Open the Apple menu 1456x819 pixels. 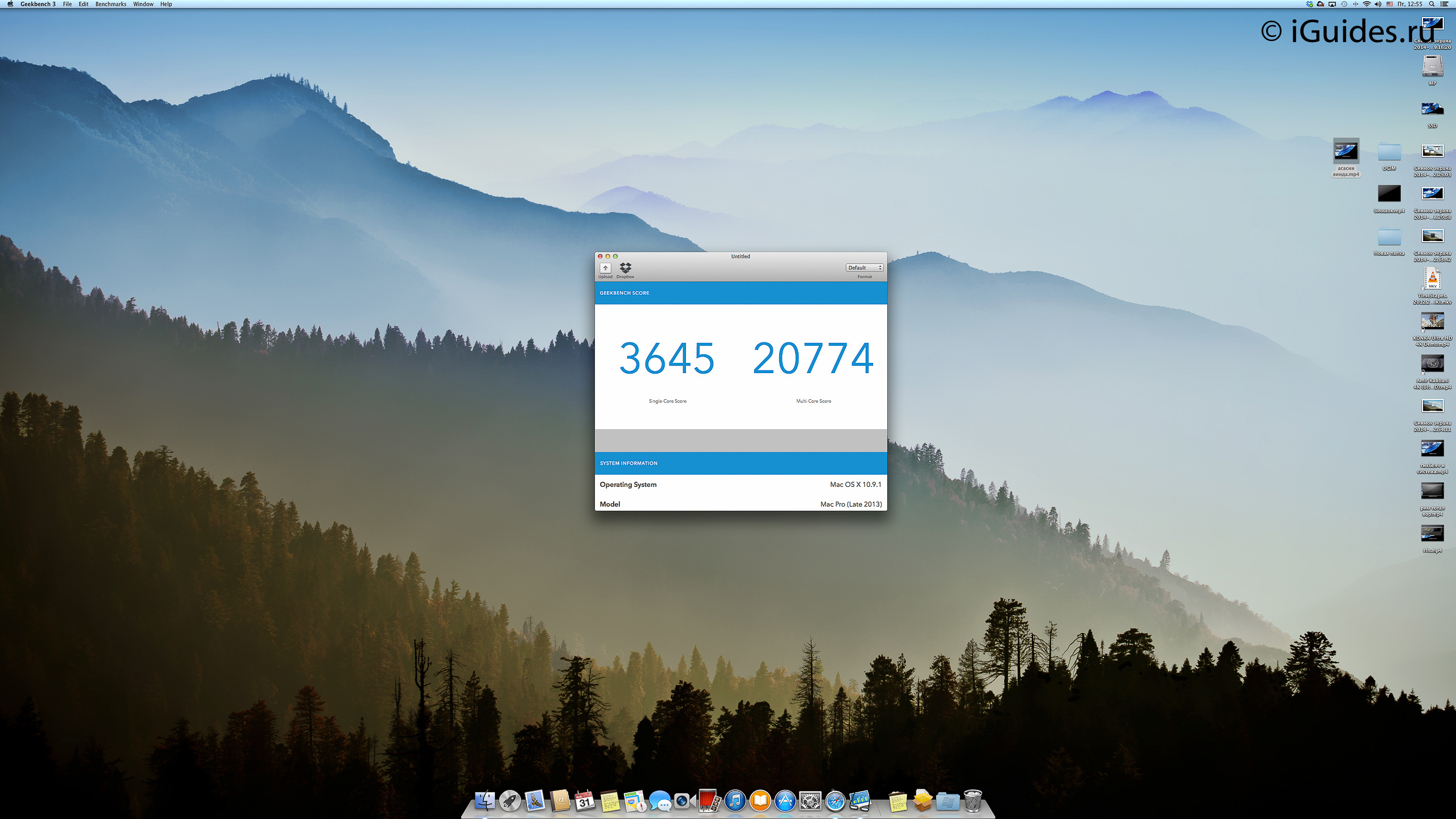tap(10, 4)
